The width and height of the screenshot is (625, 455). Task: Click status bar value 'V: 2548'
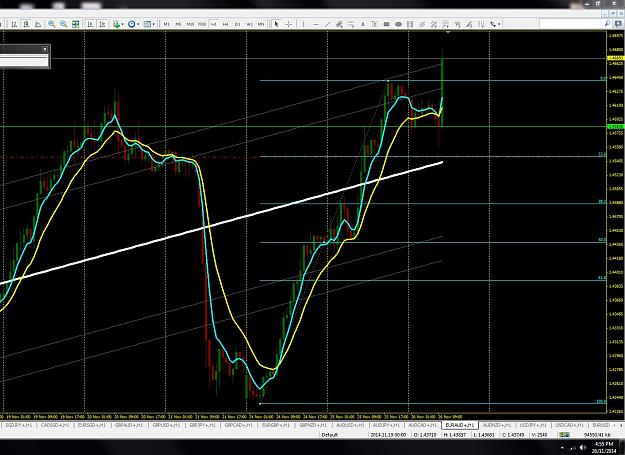[539, 435]
